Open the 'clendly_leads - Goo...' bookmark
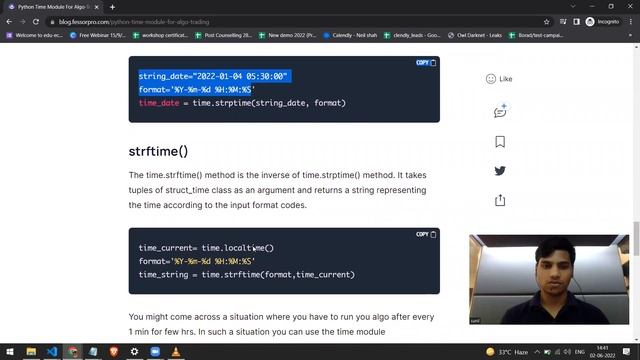The image size is (640, 360). coord(412,36)
